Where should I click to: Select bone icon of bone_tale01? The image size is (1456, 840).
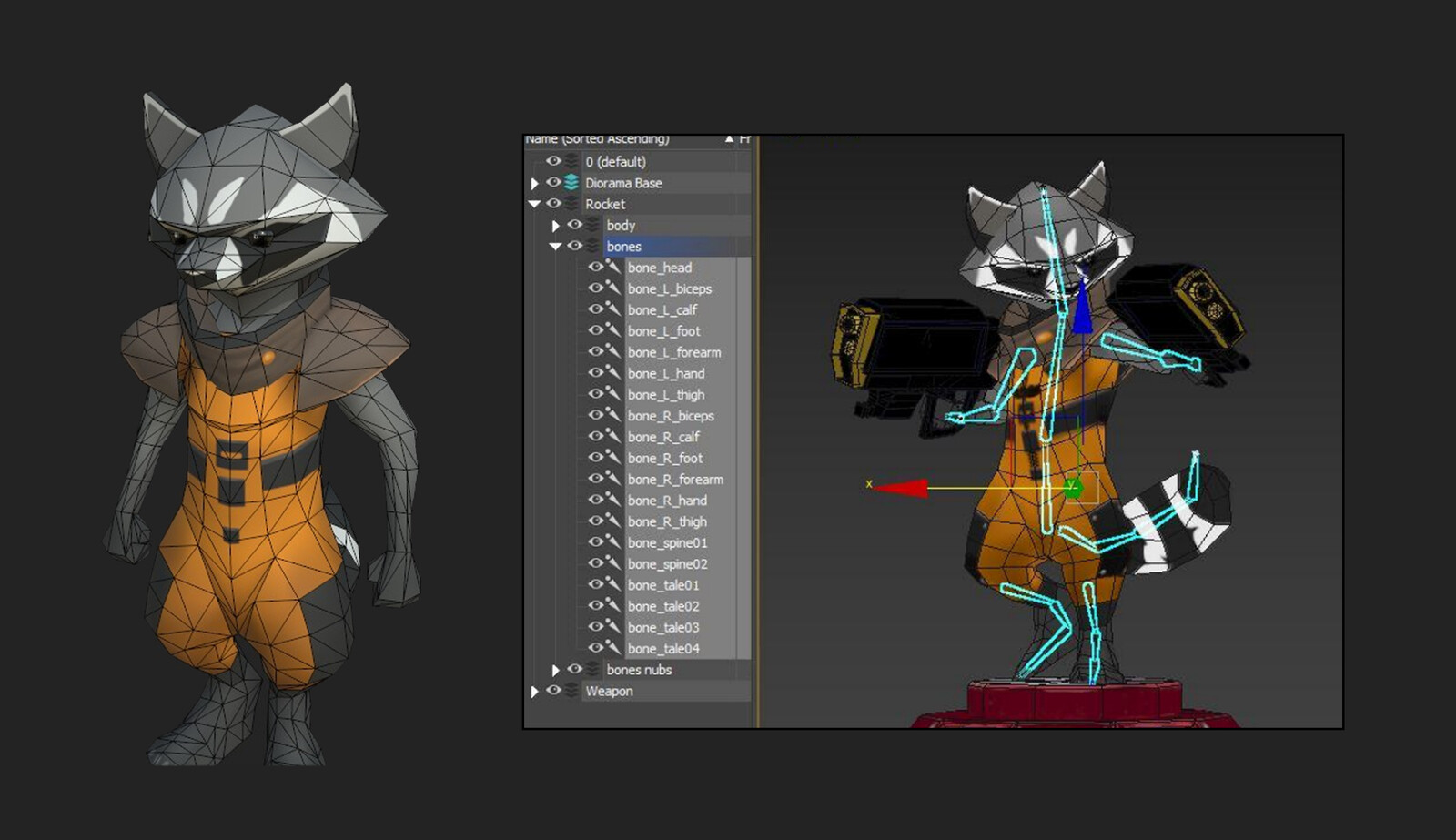tap(613, 585)
